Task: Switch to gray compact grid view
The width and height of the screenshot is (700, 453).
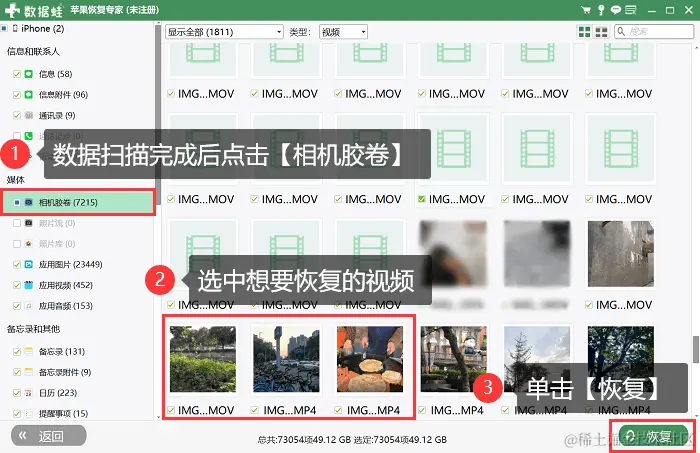Action: [x=601, y=32]
